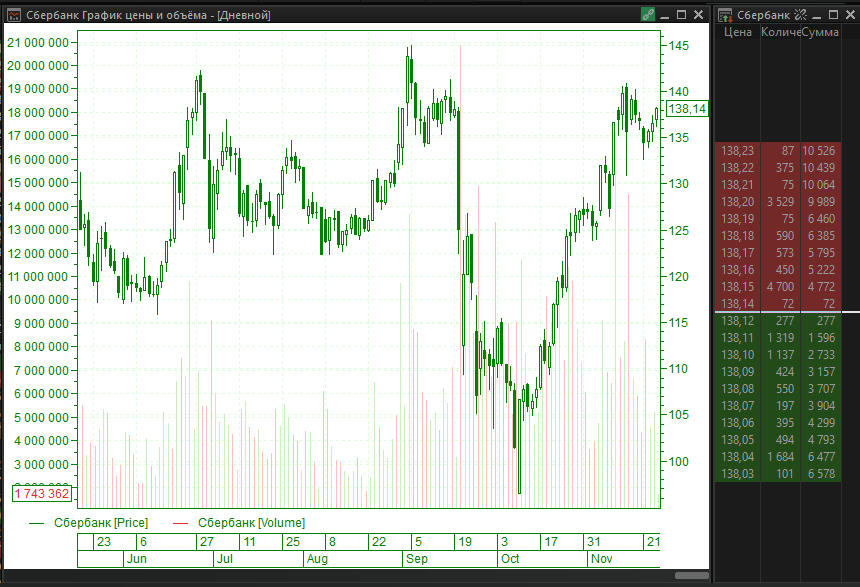Screen dimensions: 860x587
Task: Select the bid row at price 138,12
Action: [x=780, y=321]
